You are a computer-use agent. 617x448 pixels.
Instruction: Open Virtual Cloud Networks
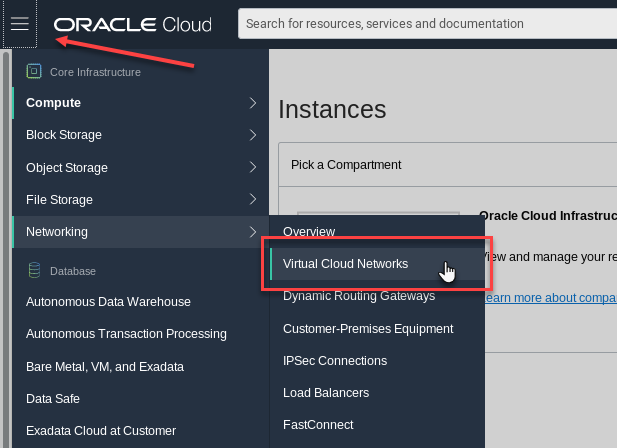coord(377,264)
